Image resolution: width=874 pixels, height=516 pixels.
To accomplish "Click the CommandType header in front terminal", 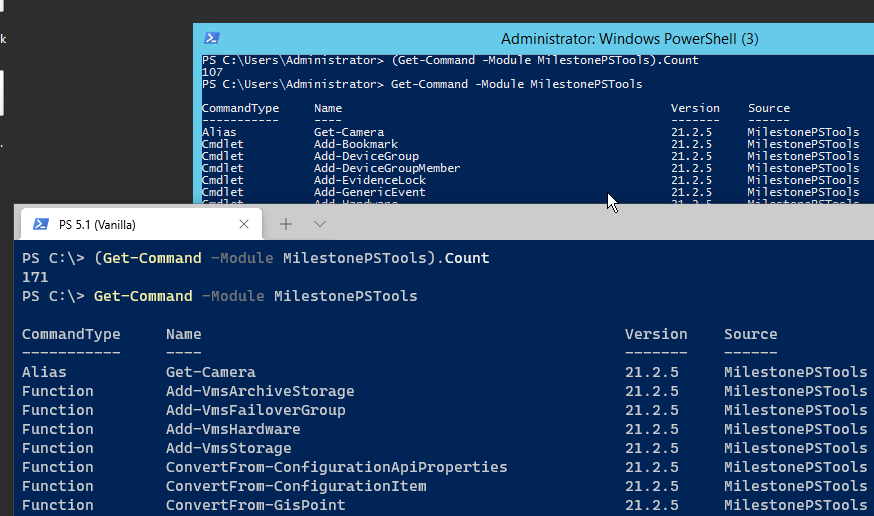I will pos(71,334).
